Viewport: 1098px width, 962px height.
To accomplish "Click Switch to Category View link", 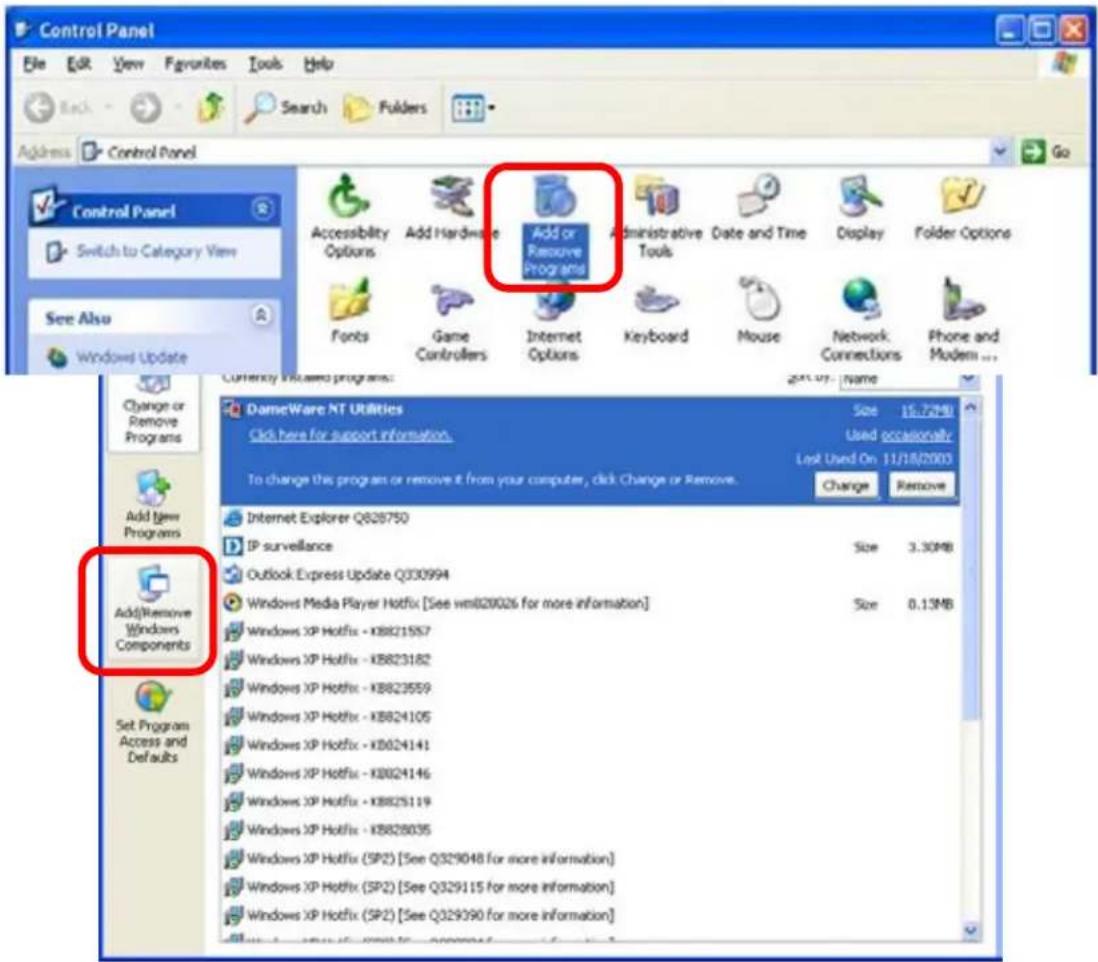I will click(155, 251).
